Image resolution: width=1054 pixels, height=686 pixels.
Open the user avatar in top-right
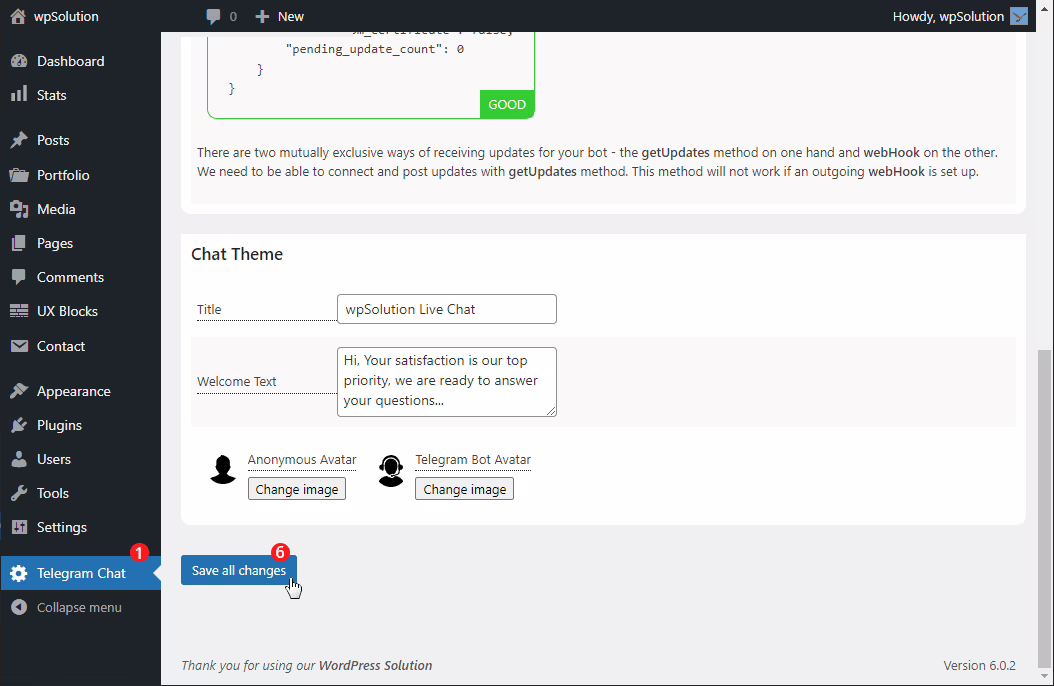point(1019,16)
